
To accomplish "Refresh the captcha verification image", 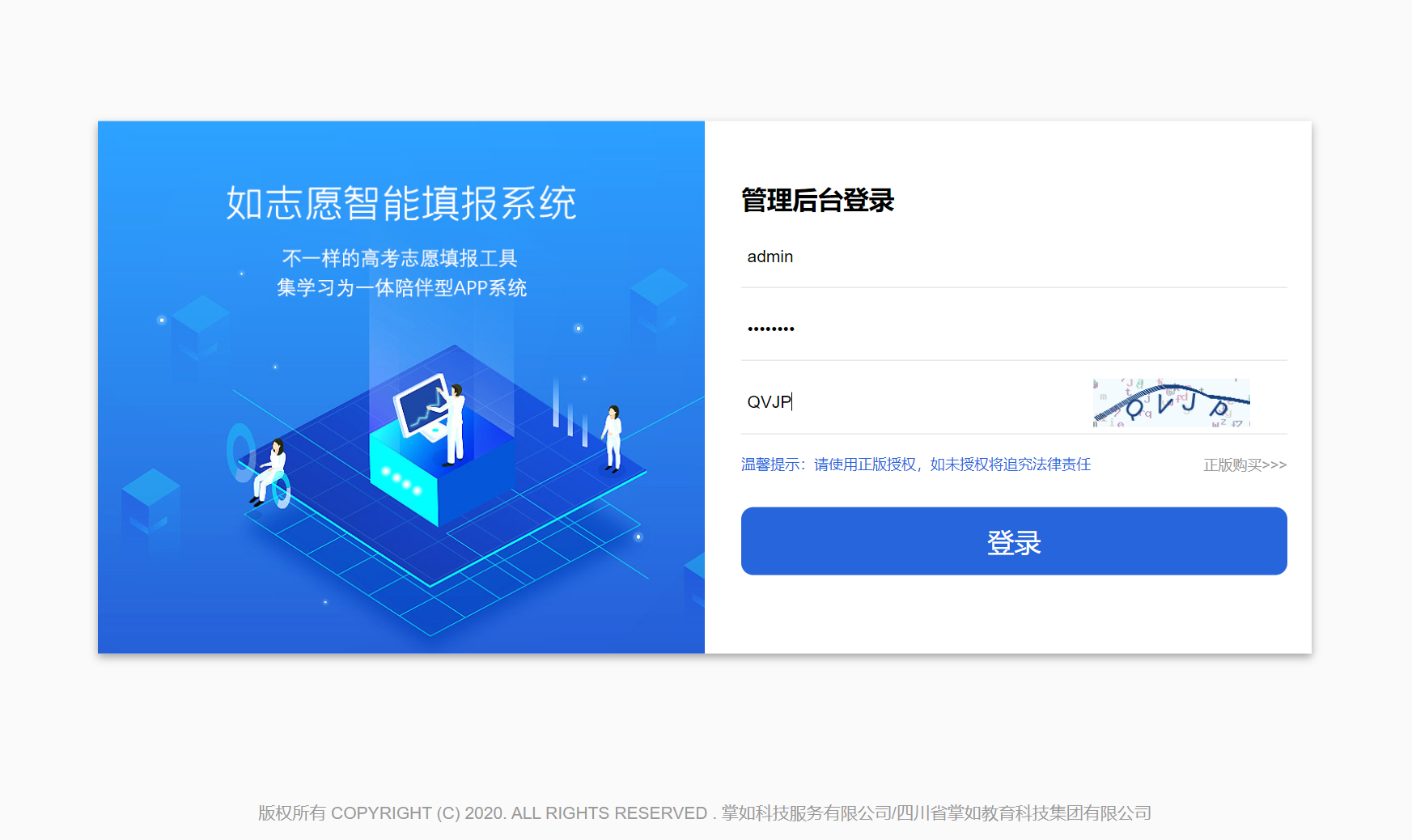I will coord(1171,402).
